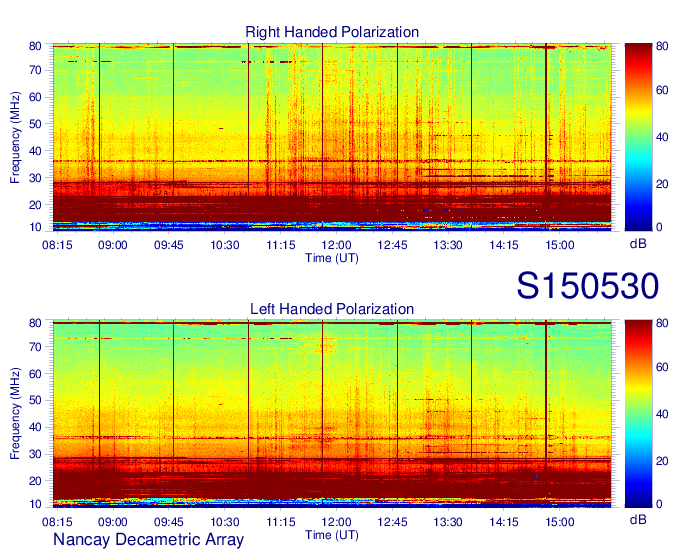Click the 70 MHz tick on the bottom frequency axis
Viewport: 680px width, 552px height.
point(35,346)
